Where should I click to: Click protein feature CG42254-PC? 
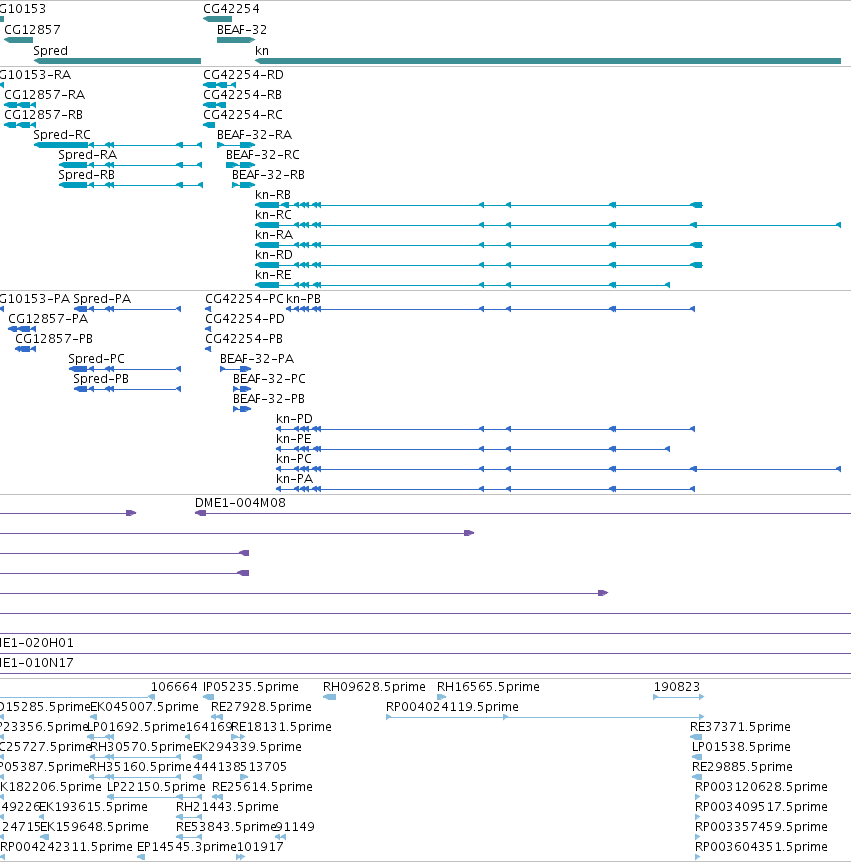pos(208,309)
